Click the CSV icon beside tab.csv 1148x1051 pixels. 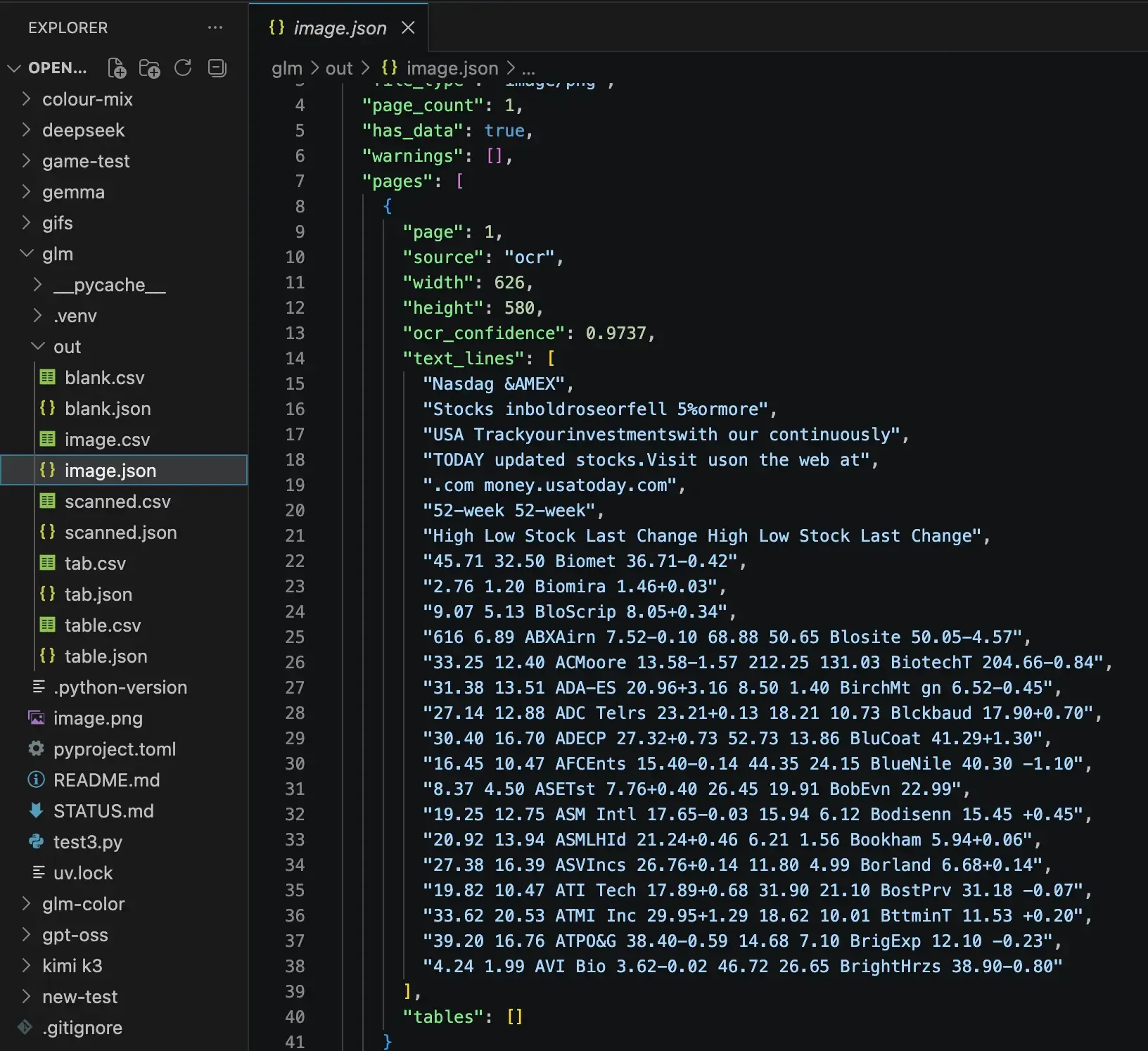[48, 563]
